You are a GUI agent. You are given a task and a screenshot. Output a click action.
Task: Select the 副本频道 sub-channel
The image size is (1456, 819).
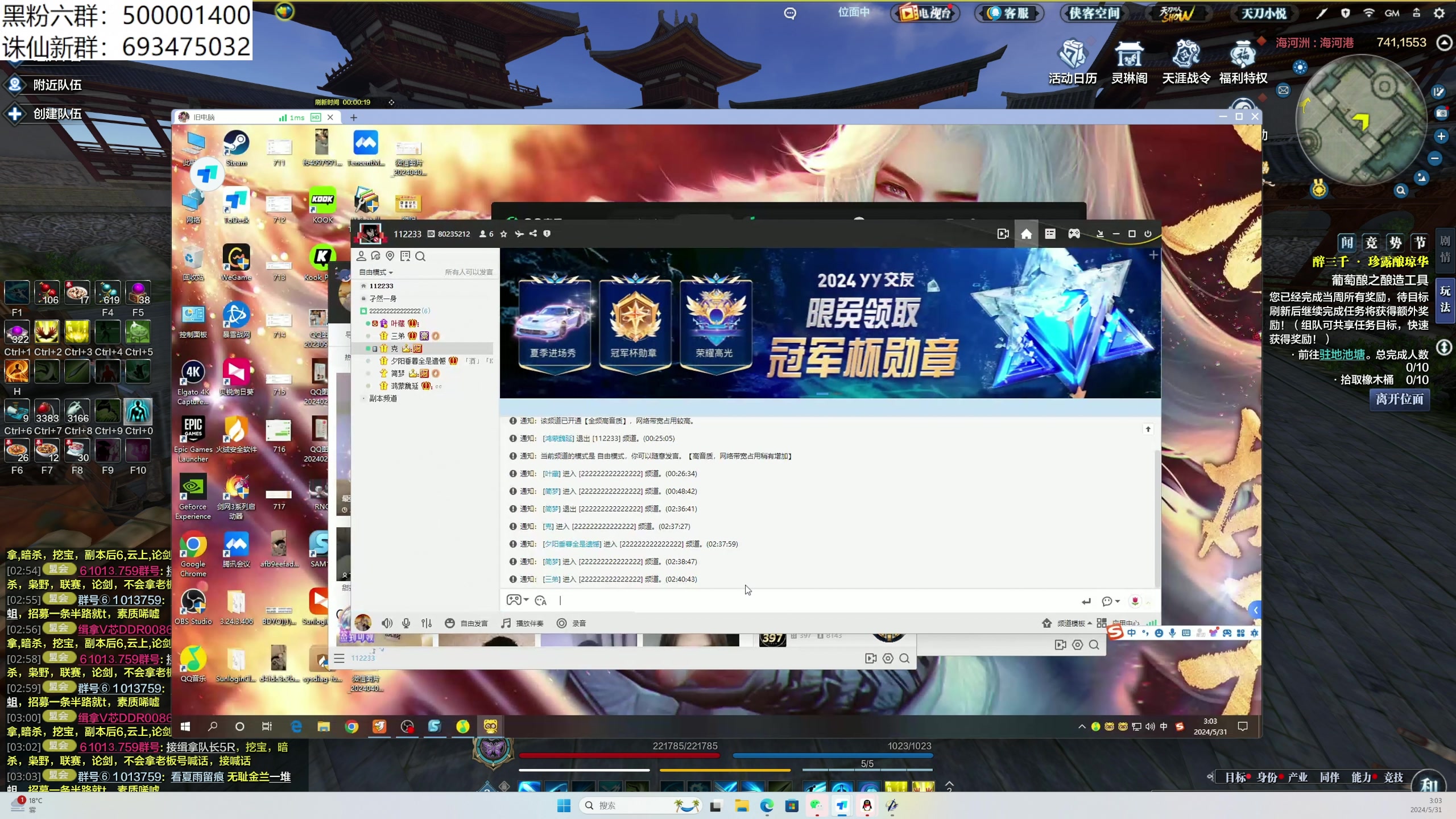[383, 399]
